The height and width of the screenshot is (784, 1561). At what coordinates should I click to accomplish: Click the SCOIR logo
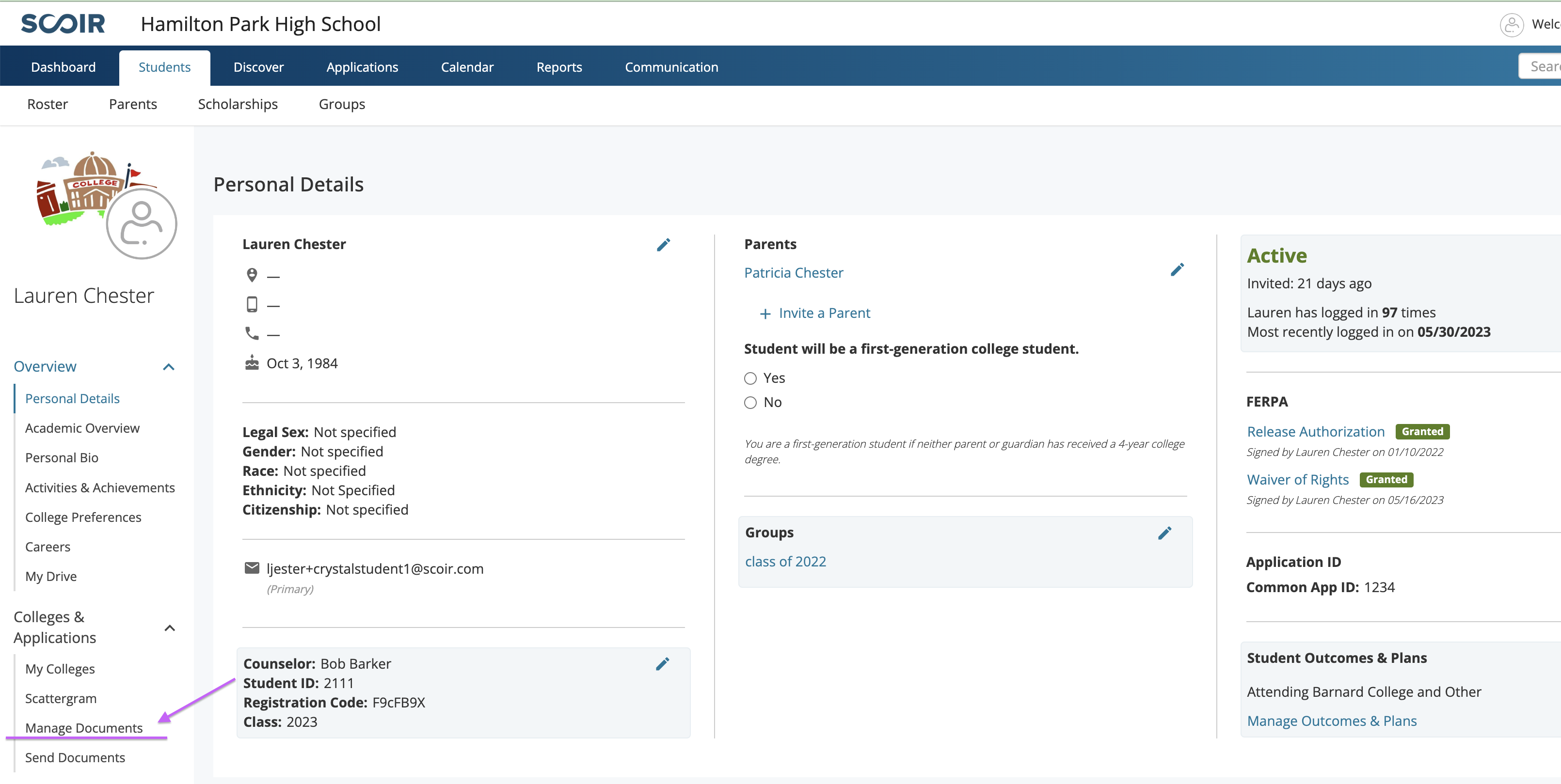point(63,24)
